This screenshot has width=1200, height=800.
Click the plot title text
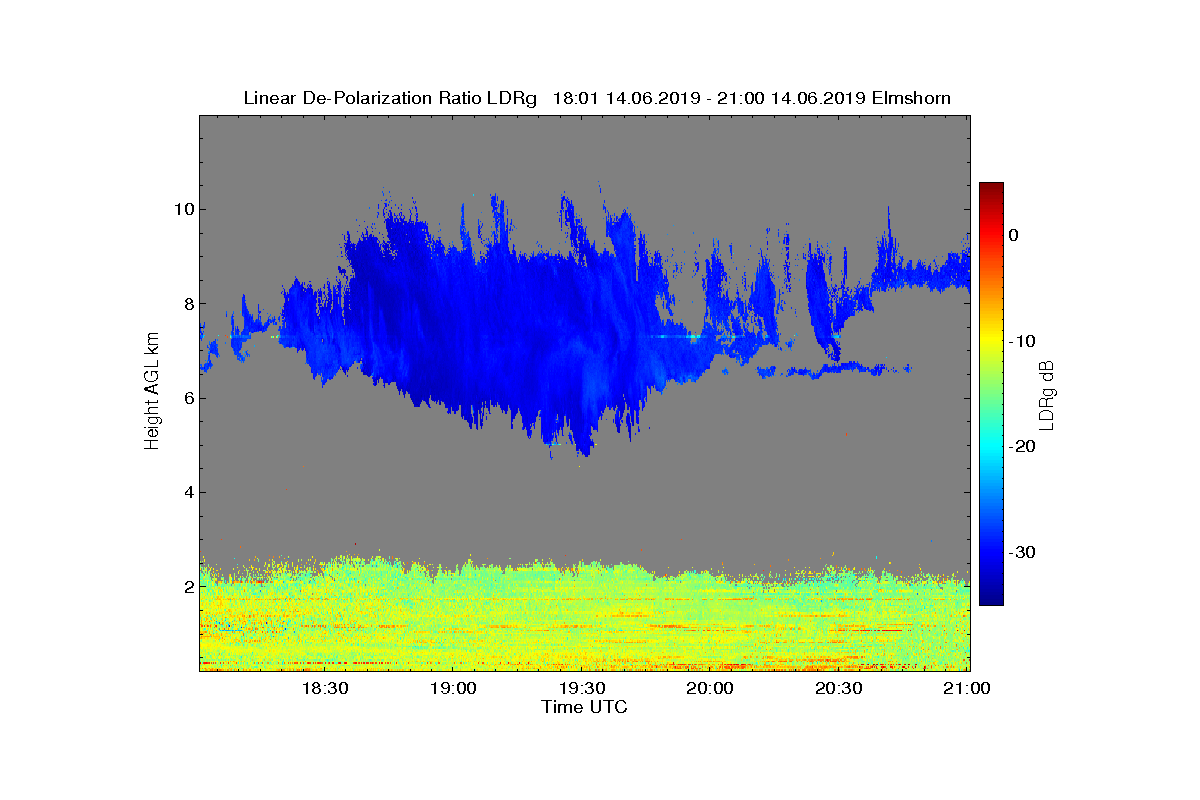pos(597,98)
